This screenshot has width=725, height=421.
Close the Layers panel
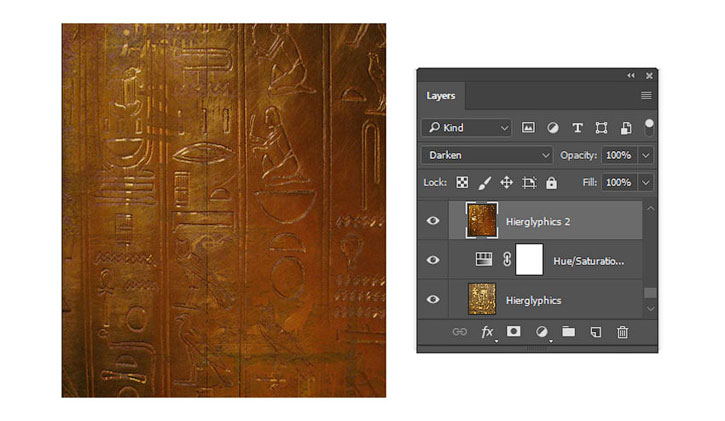coord(649,75)
